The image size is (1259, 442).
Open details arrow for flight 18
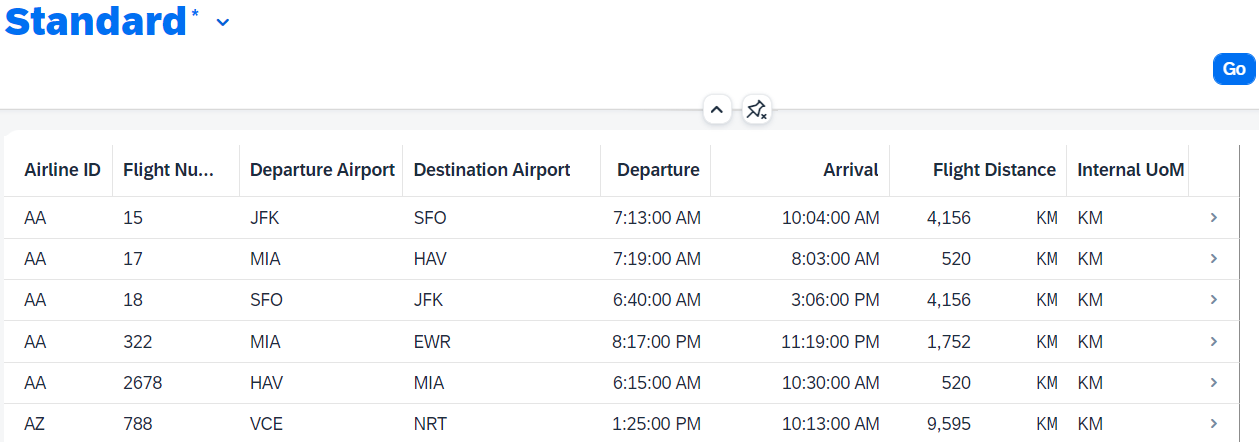point(1213,300)
